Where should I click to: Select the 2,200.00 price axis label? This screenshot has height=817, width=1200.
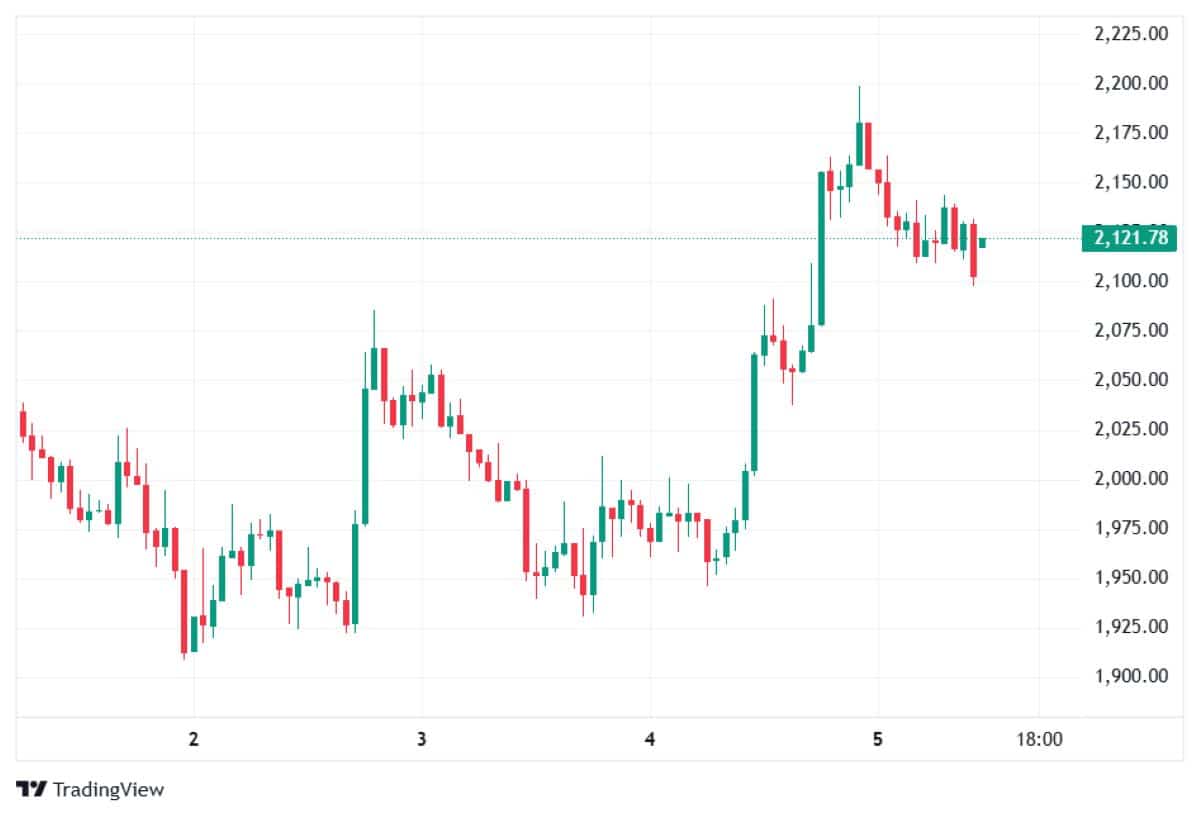coord(1131,83)
